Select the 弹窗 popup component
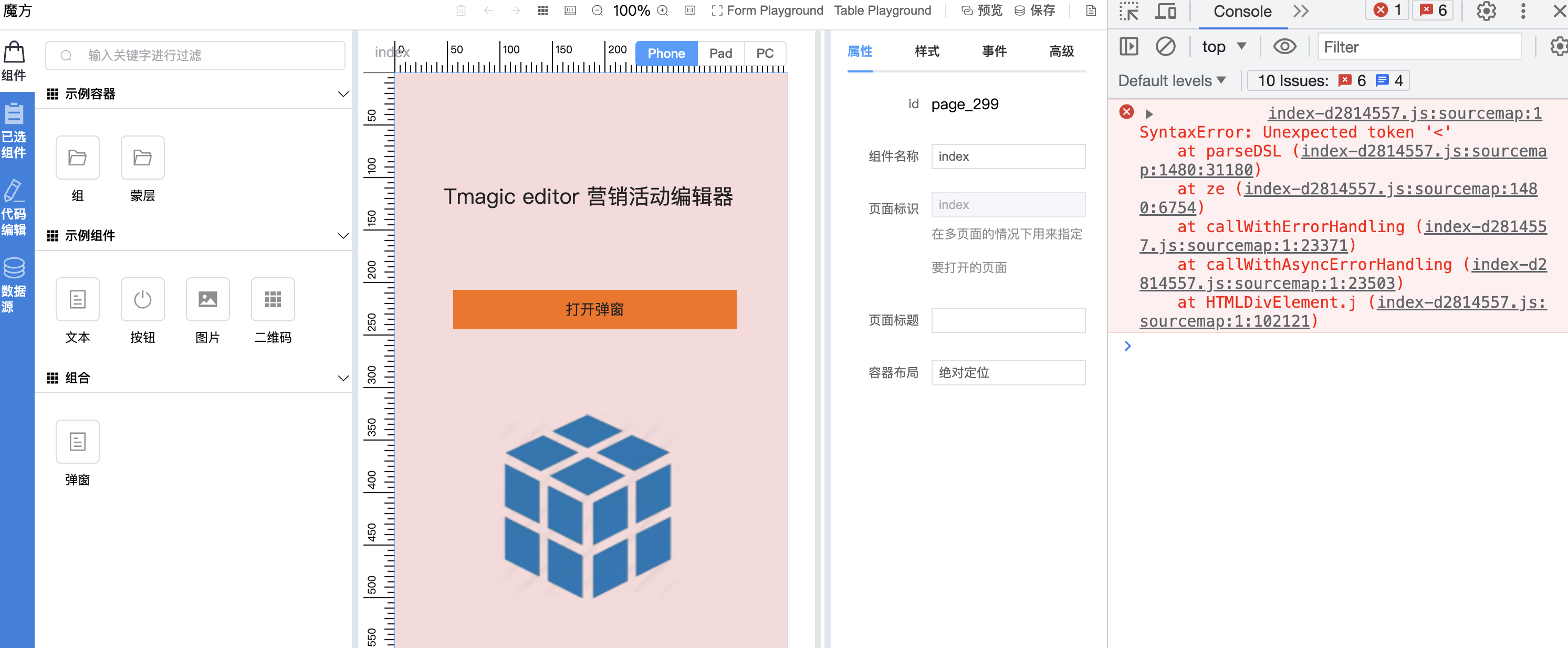1568x648 pixels. pos(77,453)
